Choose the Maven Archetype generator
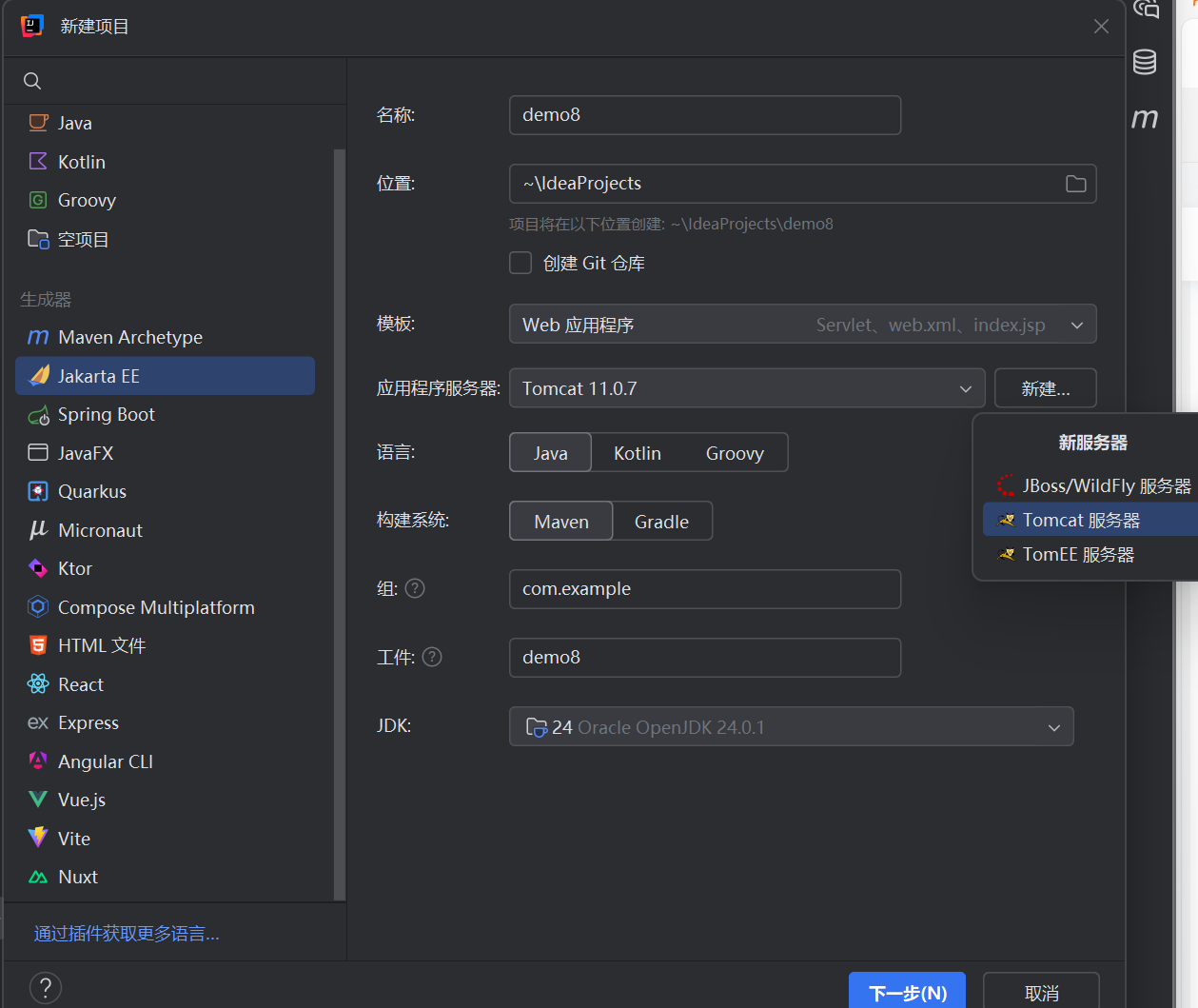Image resolution: width=1198 pixels, height=1008 pixels. pyautogui.click(x=165, y=337)
